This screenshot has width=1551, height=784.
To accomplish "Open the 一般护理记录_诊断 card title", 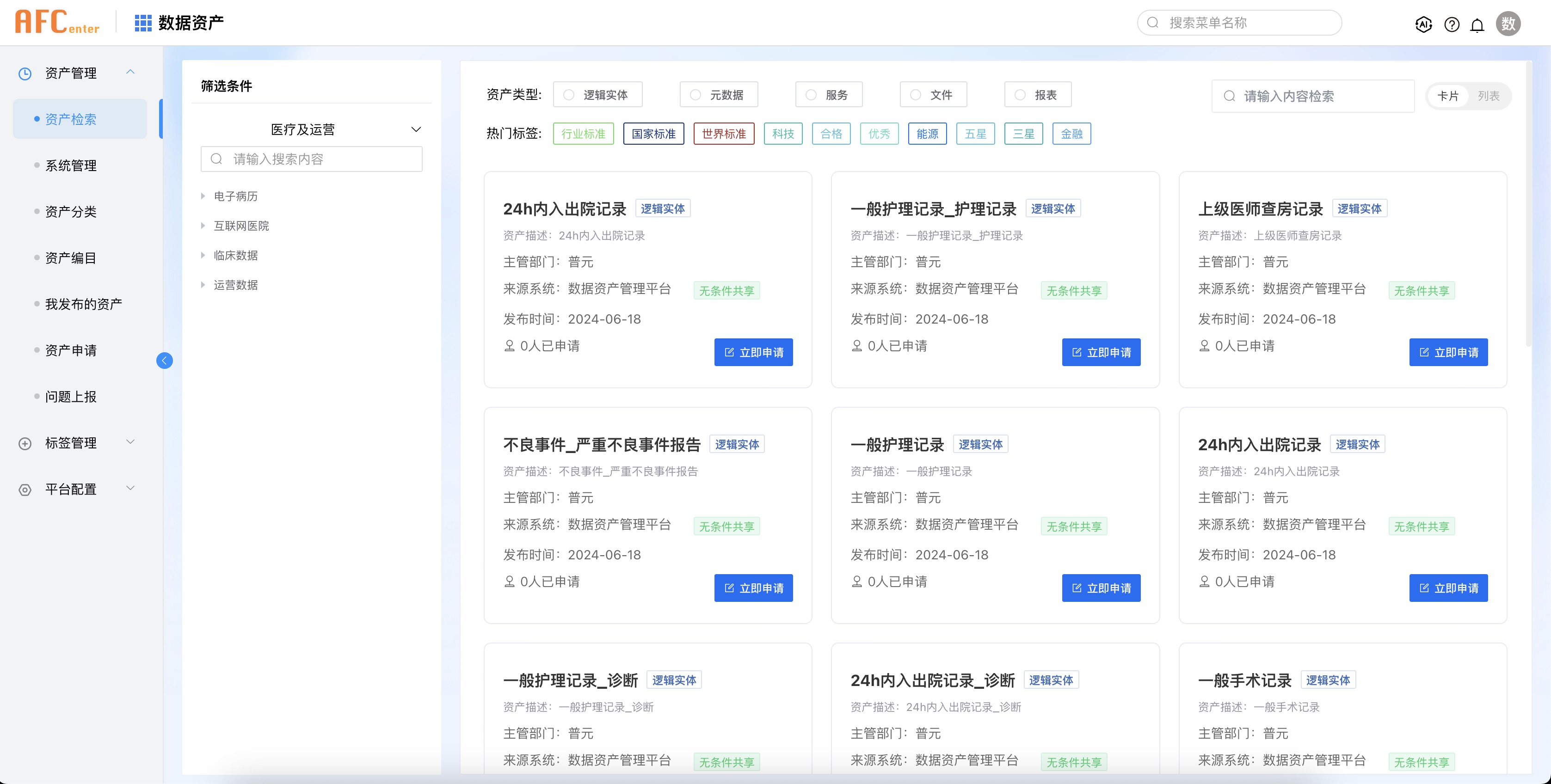I will click(570, 680).
